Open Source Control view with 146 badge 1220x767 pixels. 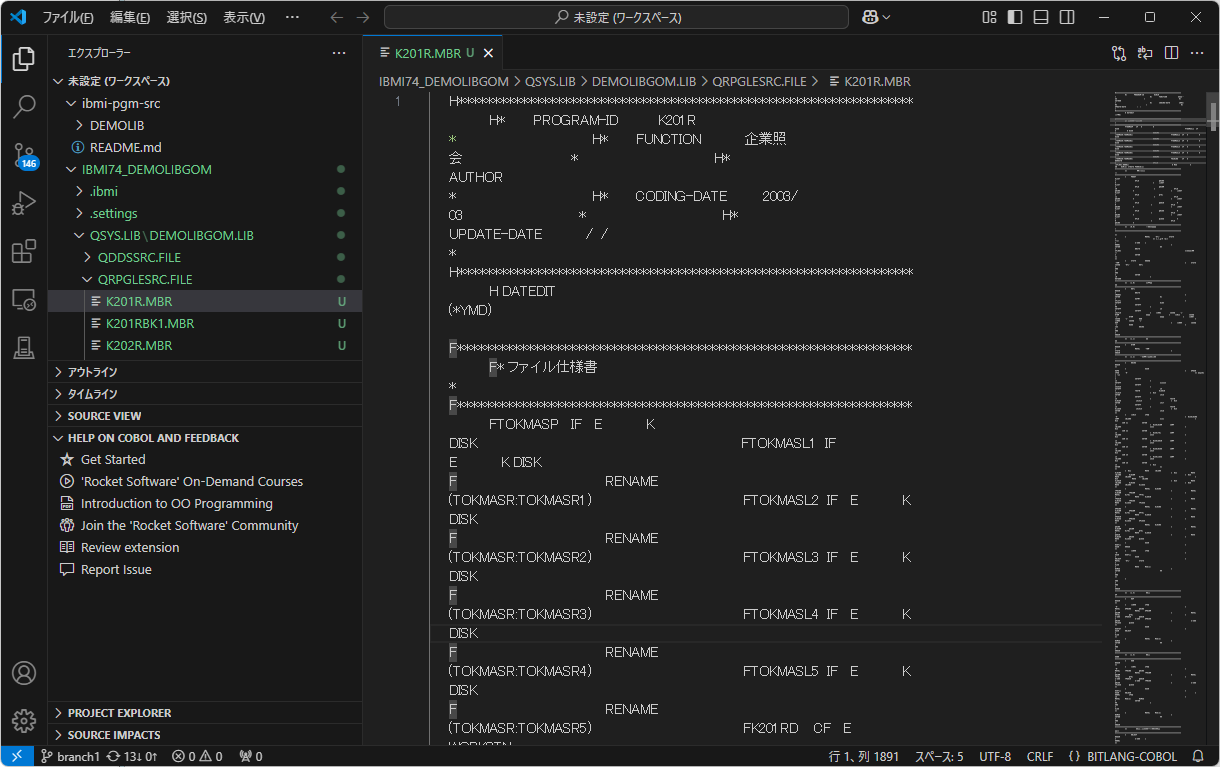(x=24, y=155)
